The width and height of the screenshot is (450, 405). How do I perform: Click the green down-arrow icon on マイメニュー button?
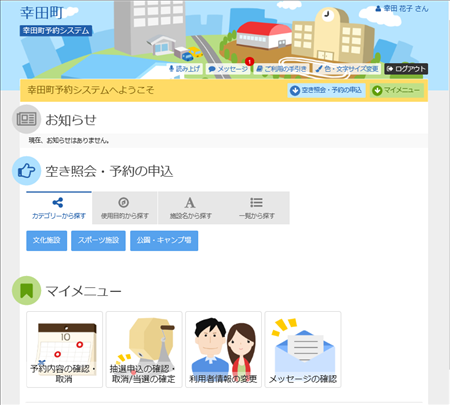(x=377, y=90)
